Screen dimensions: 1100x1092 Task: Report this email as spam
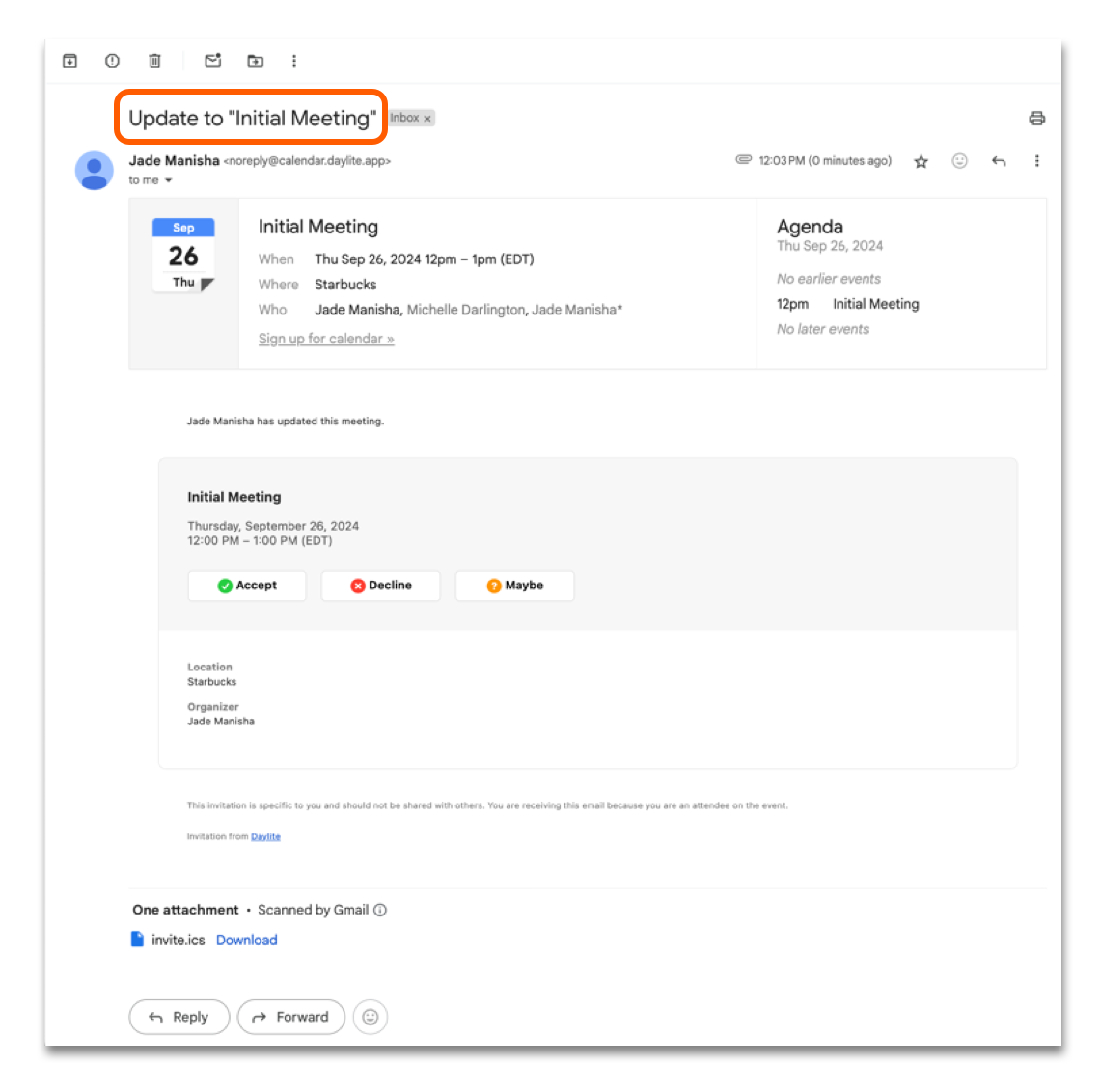click(x=112, y=61)
